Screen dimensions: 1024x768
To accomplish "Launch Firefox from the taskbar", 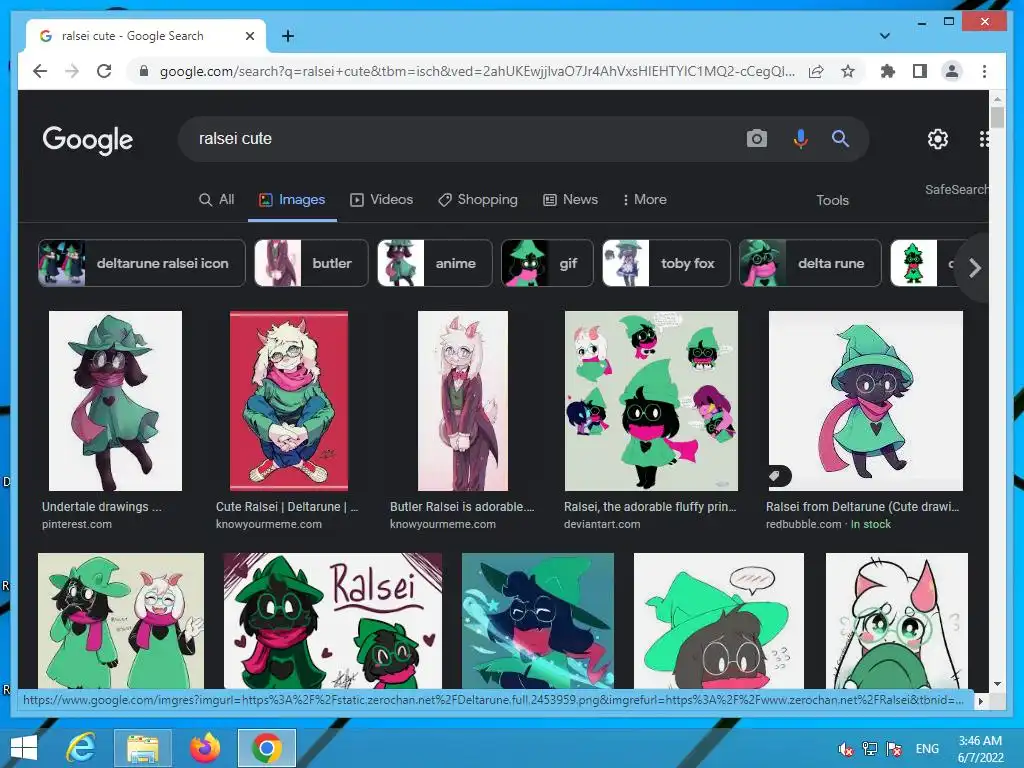I will (204, 748).
